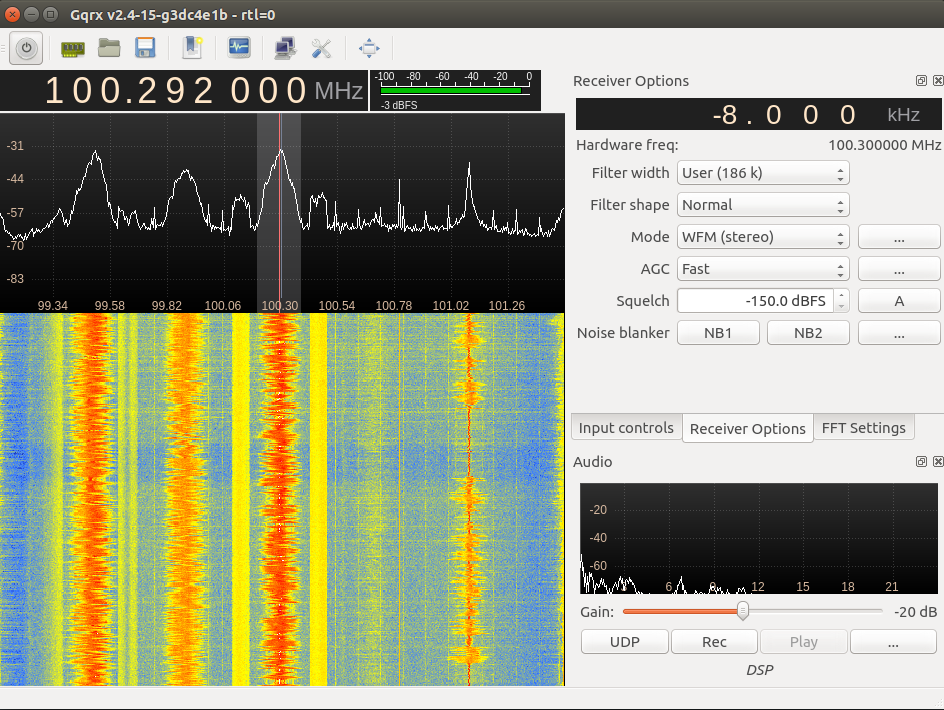944x710 pixels.
Task: Click the Hardware freq 100.300000 MHz value
Action: click(884, 145)
